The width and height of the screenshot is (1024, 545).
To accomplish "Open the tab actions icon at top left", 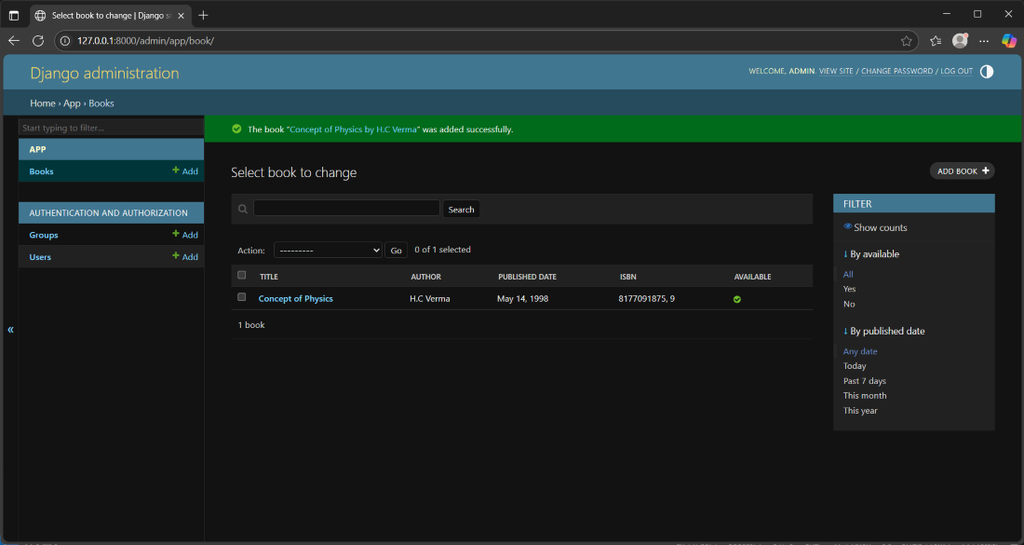I will click(x=14, y=15).
